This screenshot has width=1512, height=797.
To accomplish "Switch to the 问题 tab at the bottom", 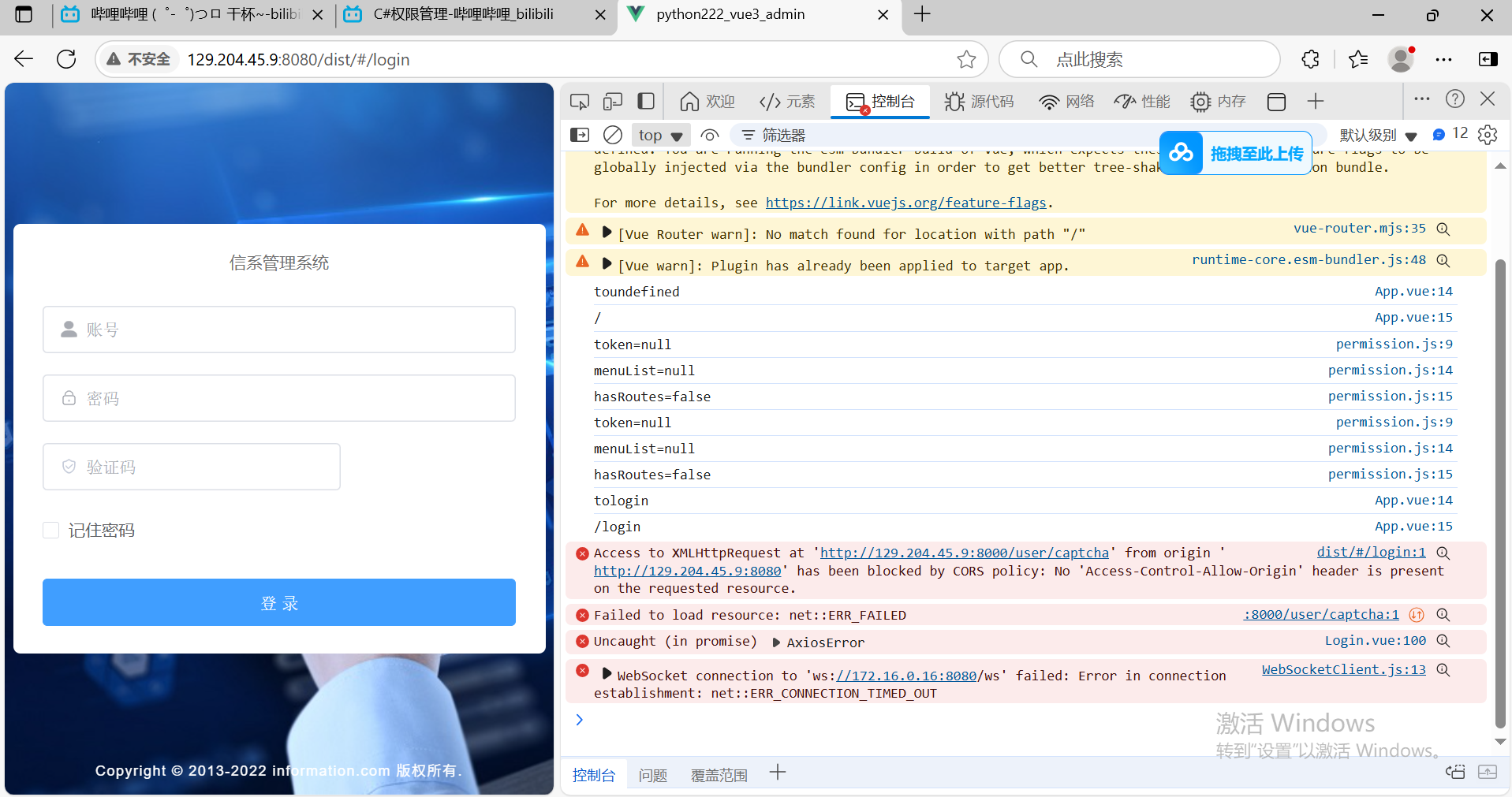I will click(652, 774).
